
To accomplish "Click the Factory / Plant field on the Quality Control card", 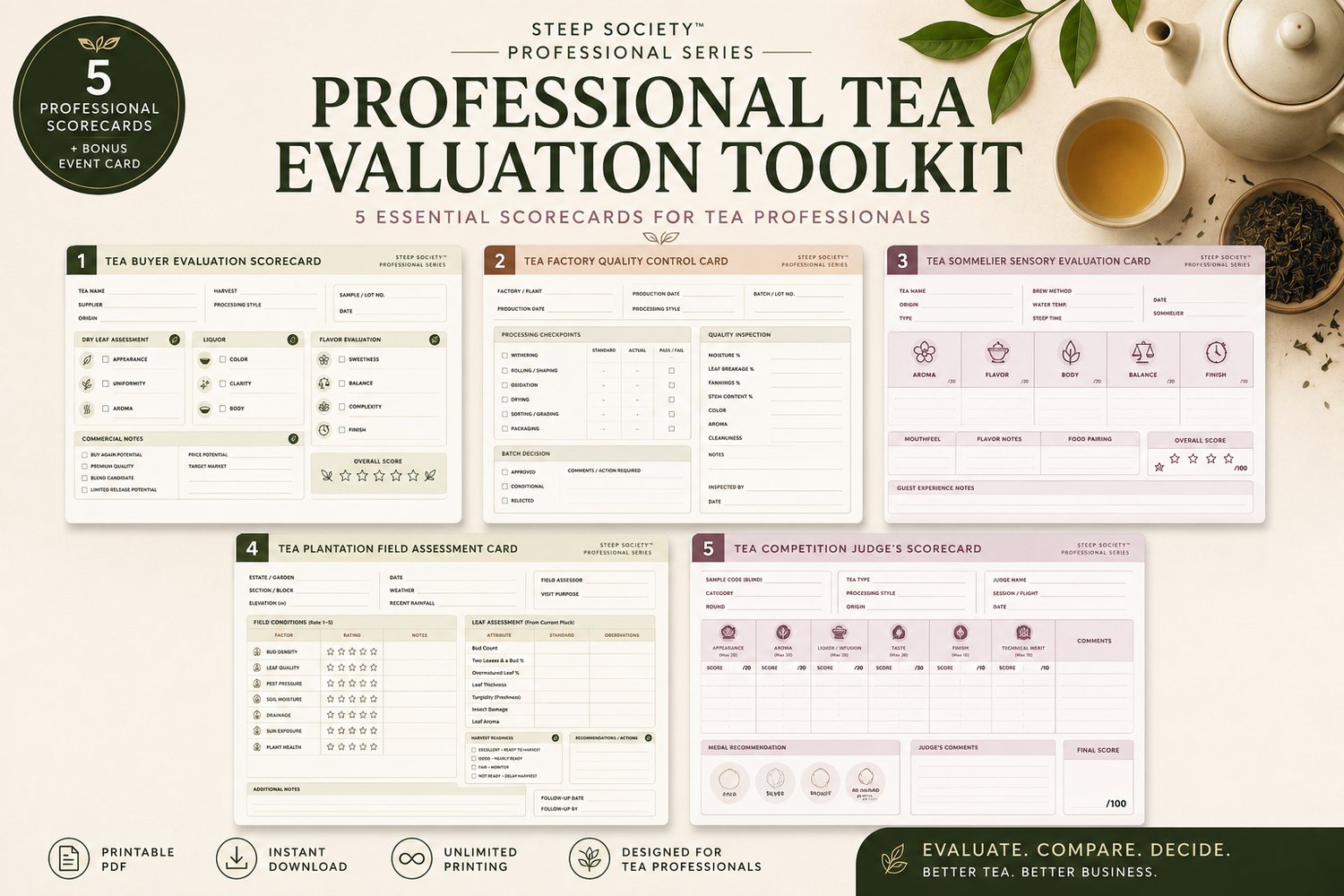I will [556, 291].
